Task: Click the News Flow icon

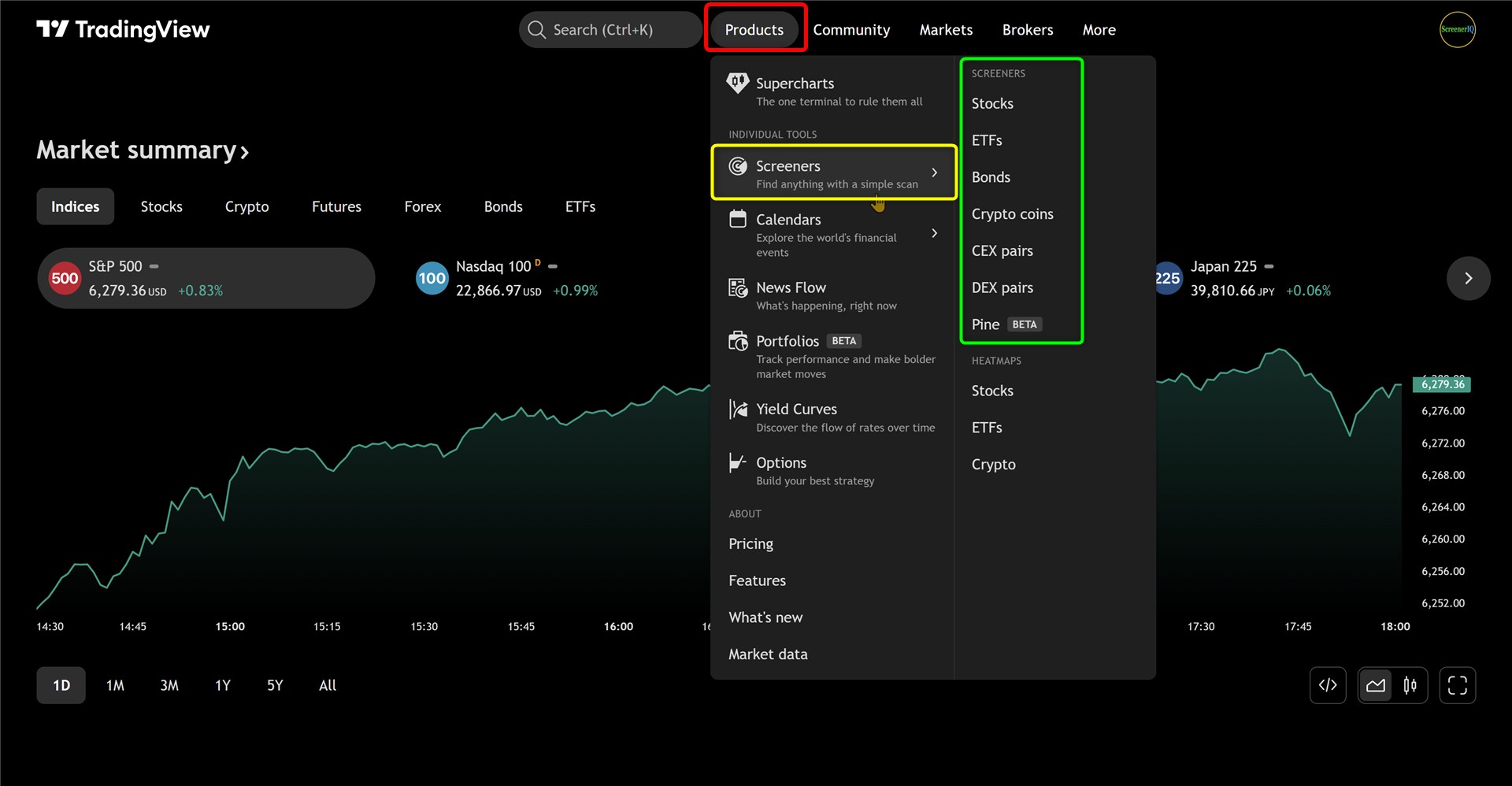Action: click(x=738, y=287)
